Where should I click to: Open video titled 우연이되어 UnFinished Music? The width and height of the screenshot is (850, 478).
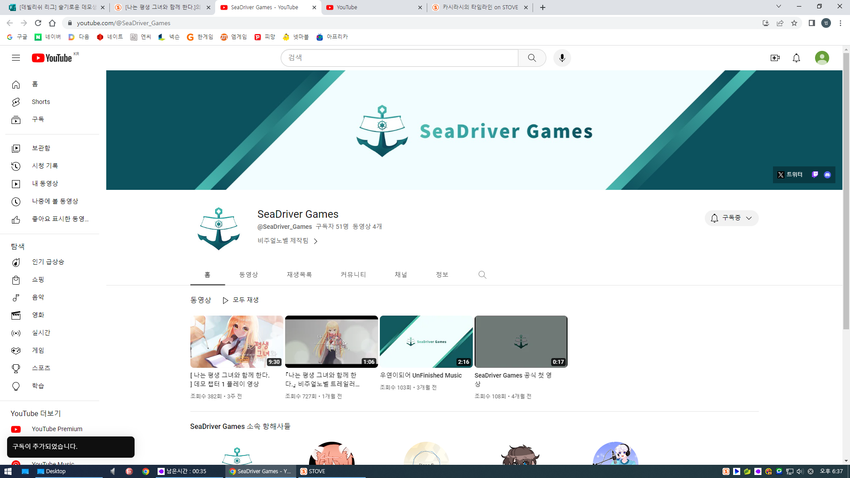click(421, 375)
